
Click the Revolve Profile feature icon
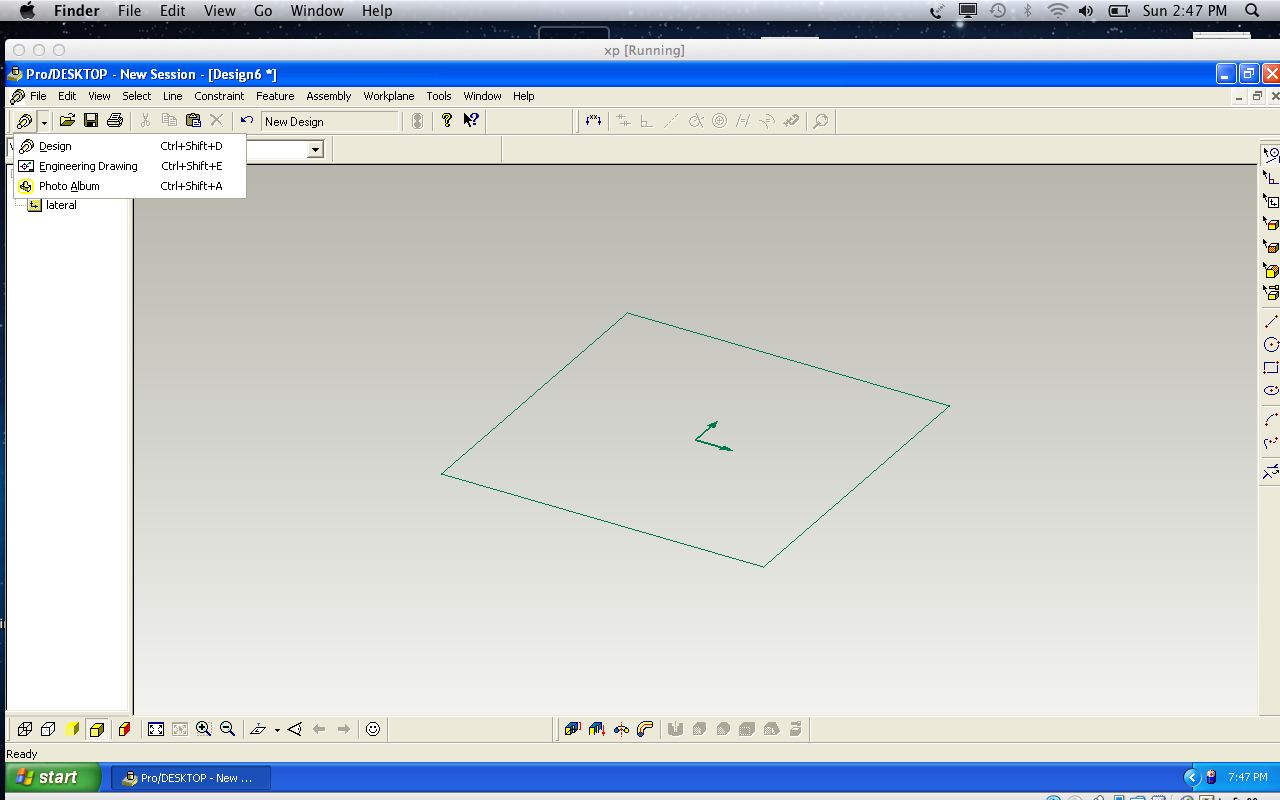(621, 729)
